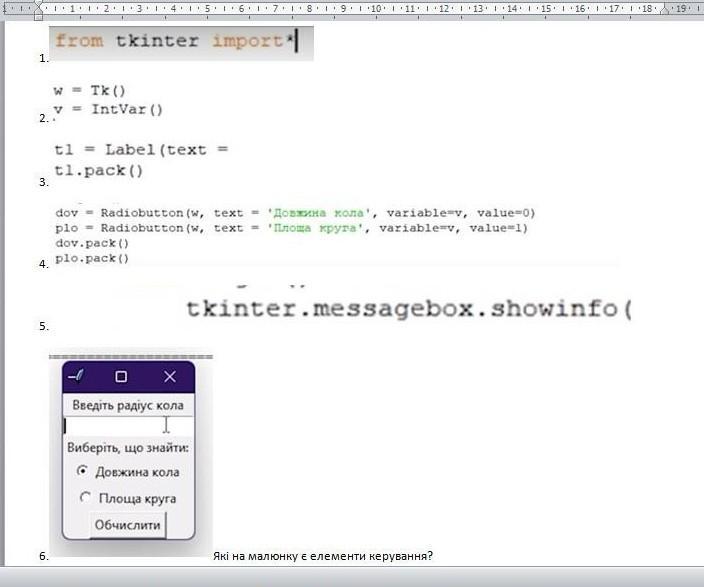Click the maximize square in tkinter window
Image resolution: width=704 pixels, height=587 pixels.
[x=121, y=376]
